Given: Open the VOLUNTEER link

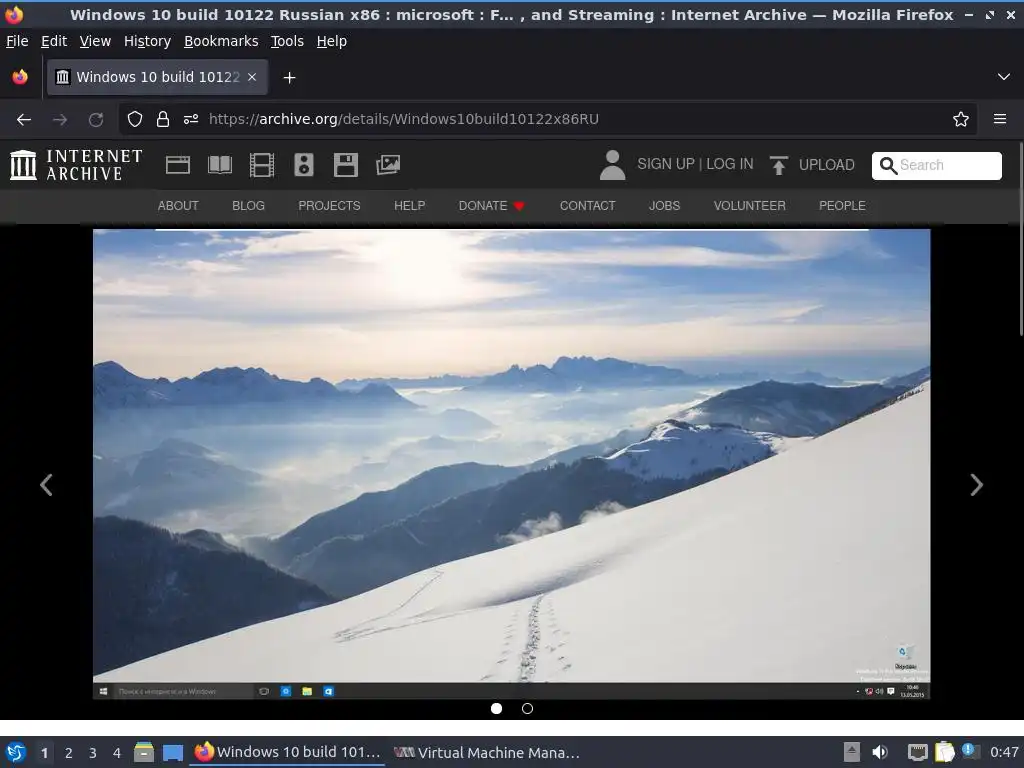Looking at the screenshot, I should click(749, 206).
